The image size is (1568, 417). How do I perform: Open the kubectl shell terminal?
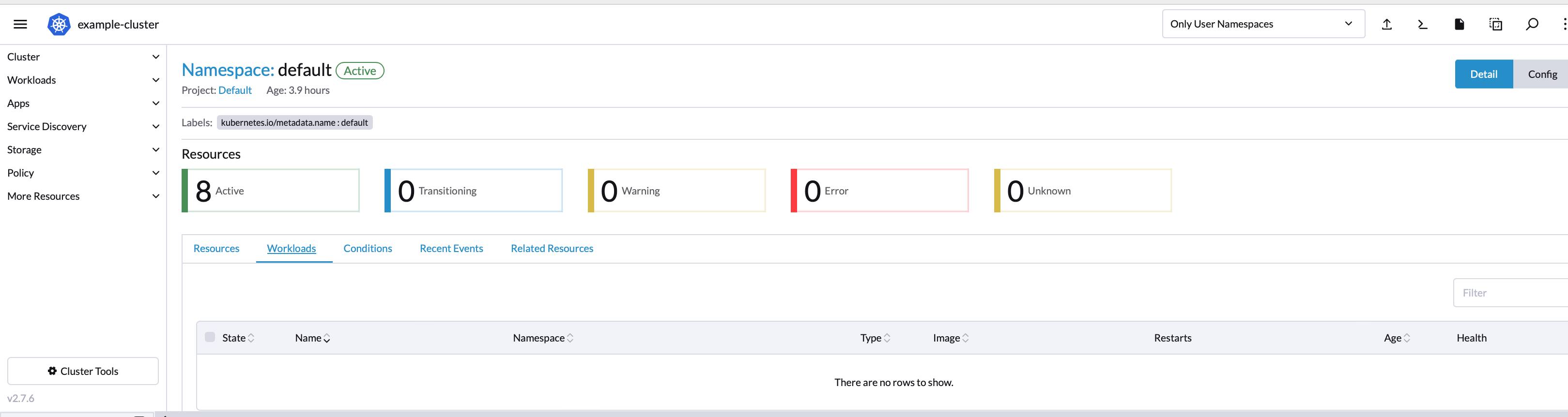[x=1423, y=24]
